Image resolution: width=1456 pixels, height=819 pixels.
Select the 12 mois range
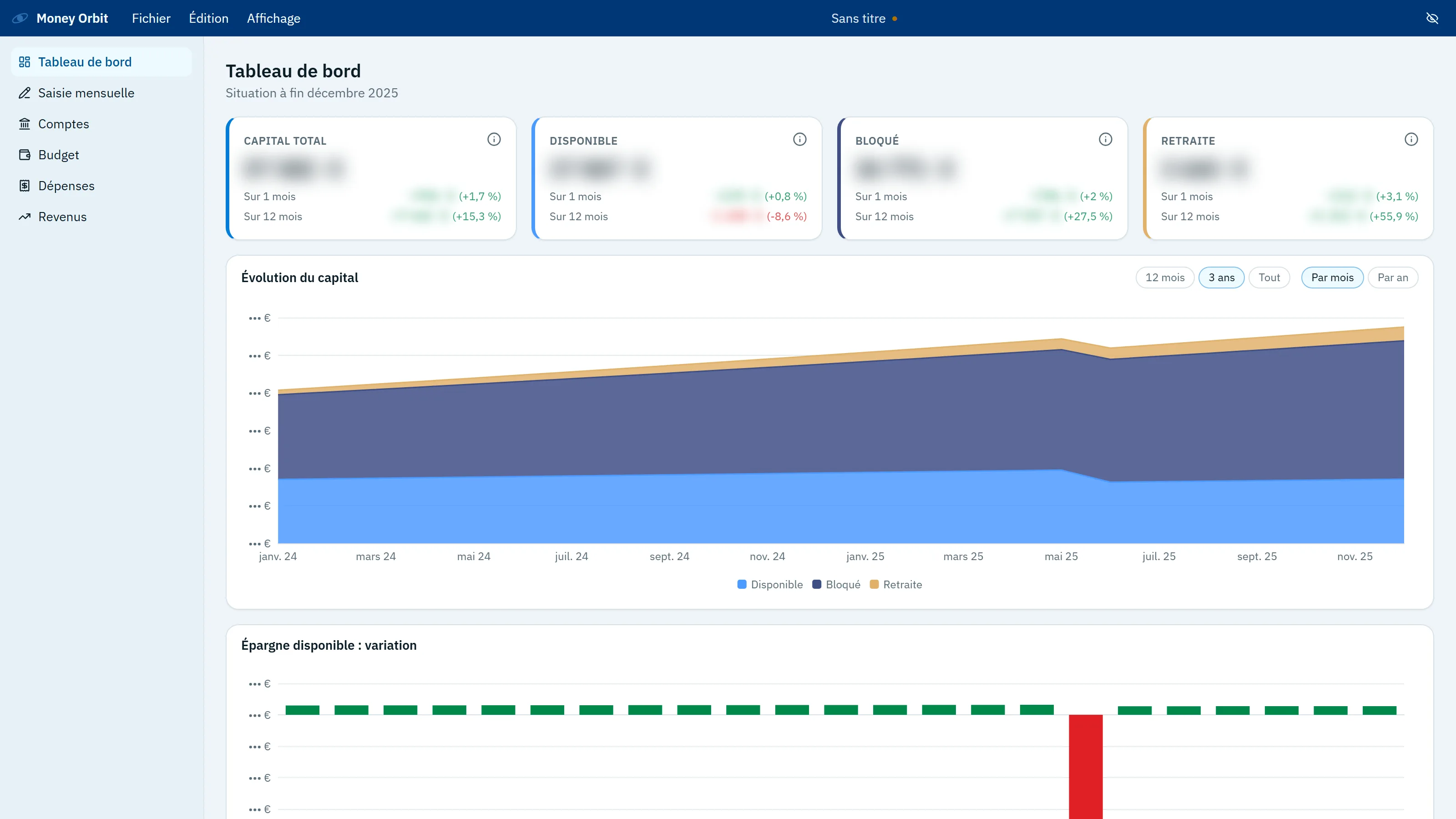coord(1165,278)
